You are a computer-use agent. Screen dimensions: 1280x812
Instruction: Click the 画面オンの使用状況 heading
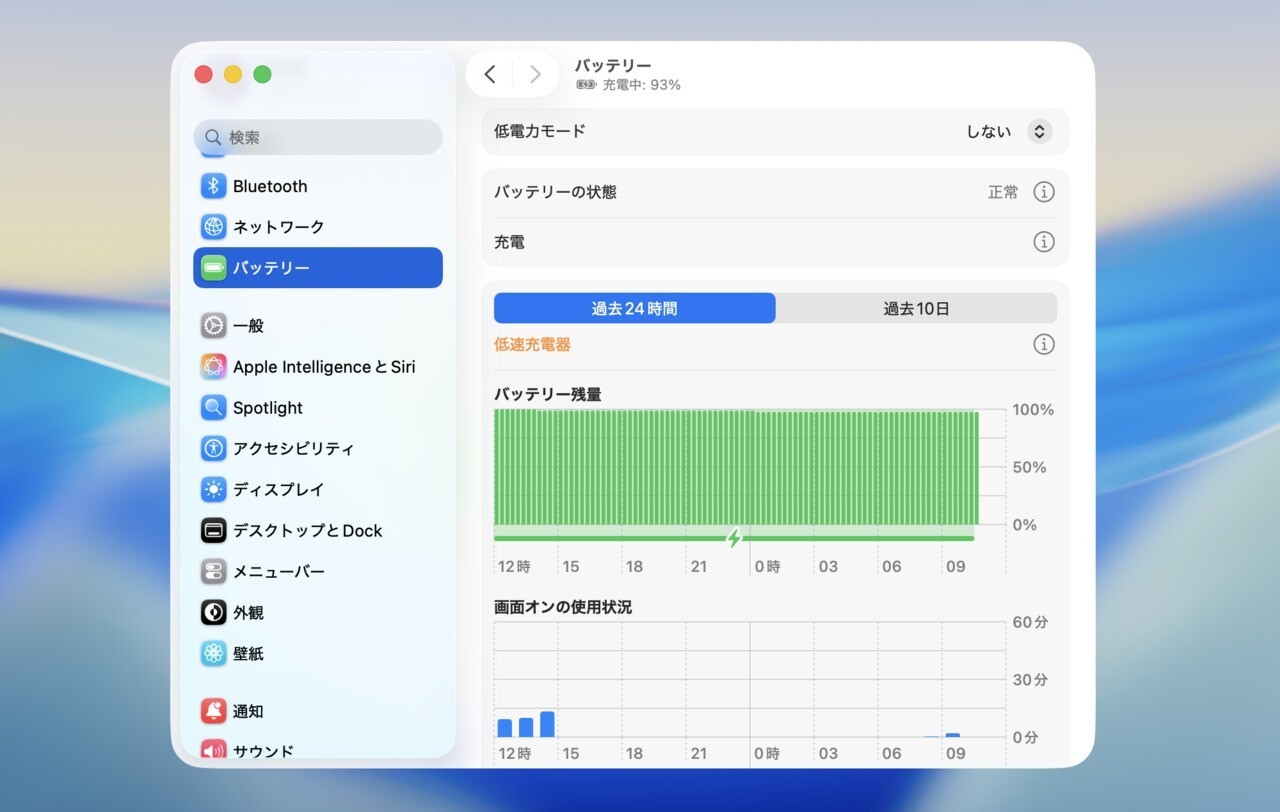point(563,607)
